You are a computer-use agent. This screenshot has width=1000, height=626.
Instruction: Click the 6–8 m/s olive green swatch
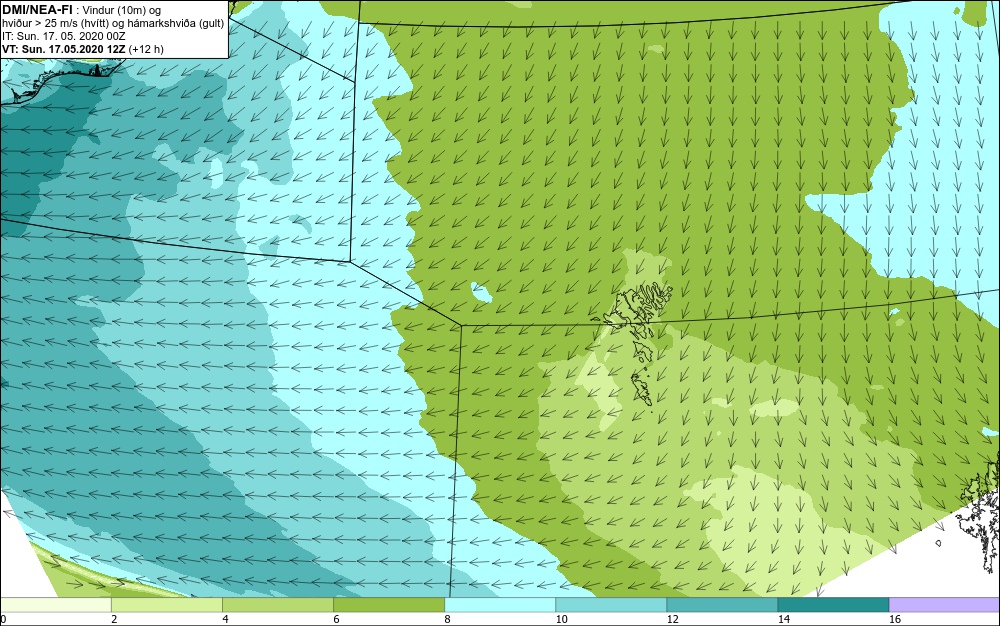coord(389,605)
